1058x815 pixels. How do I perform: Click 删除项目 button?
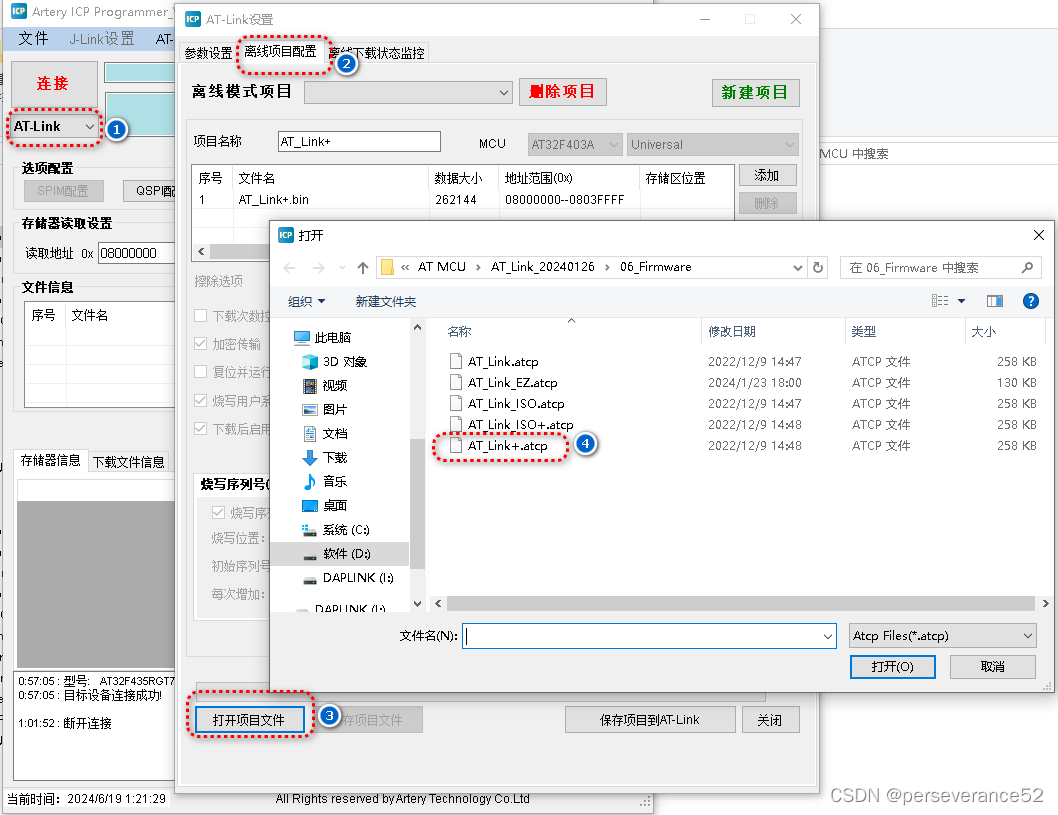point(562,92)
